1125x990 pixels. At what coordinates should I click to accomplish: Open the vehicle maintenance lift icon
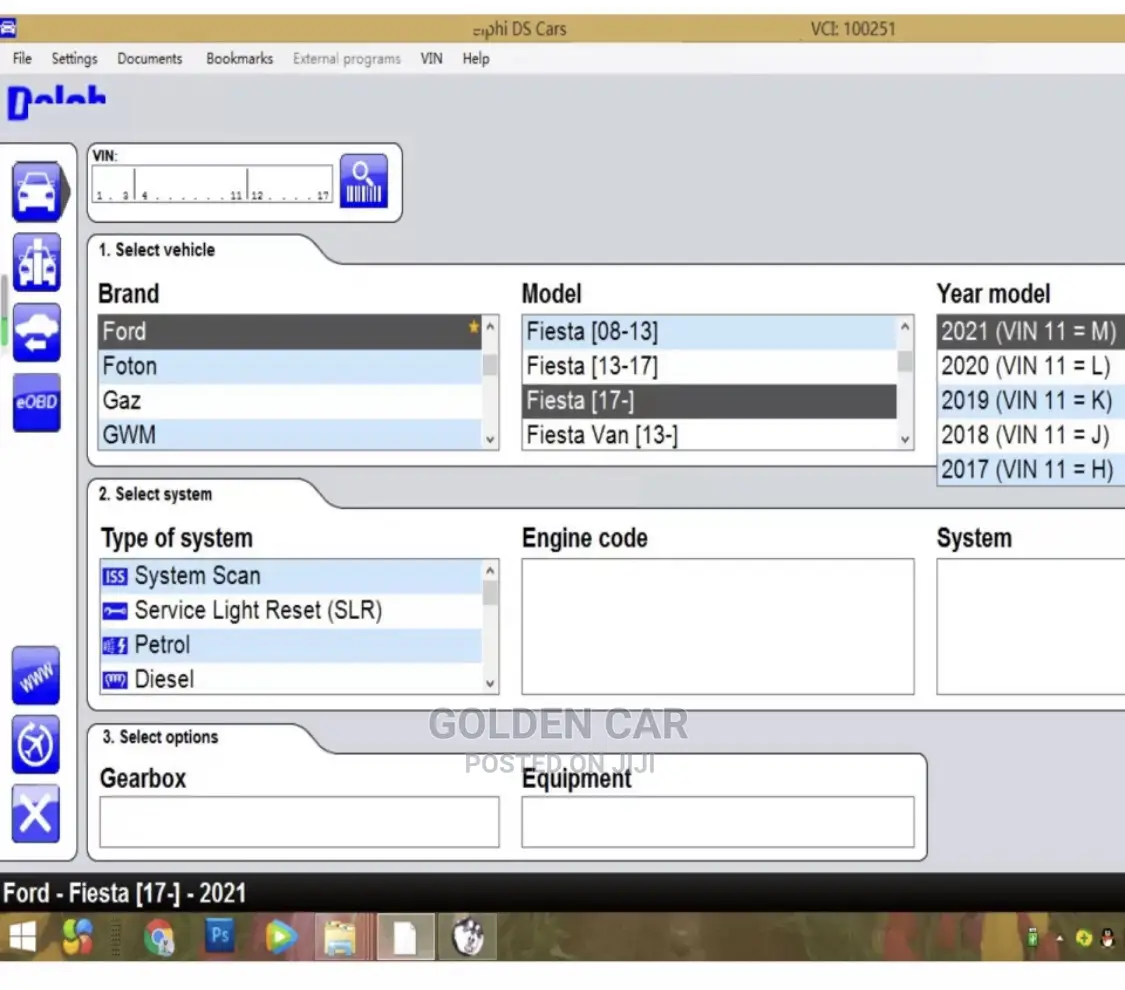37,261
